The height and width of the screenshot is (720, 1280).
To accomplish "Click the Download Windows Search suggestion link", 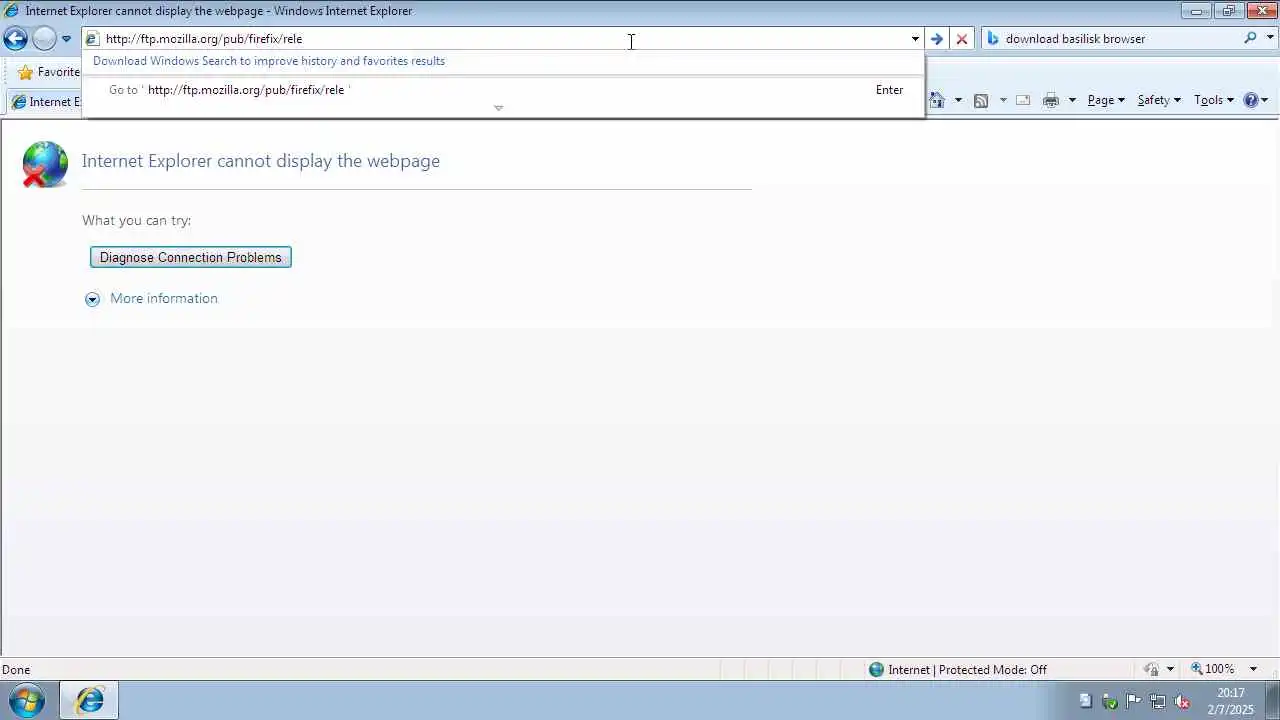I will pos(269,61).
